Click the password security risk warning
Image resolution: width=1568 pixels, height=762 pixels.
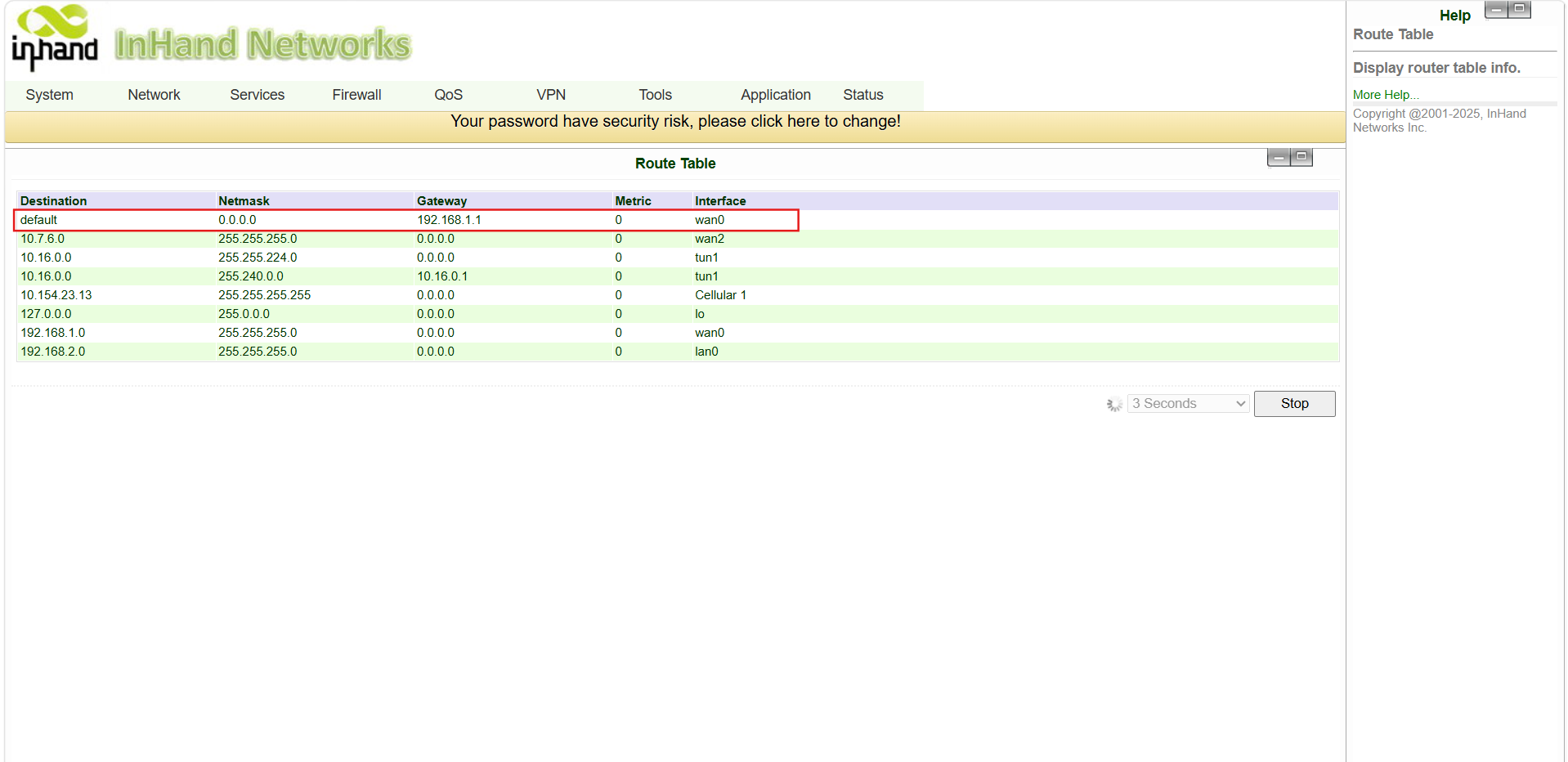[x=675, y=121]
